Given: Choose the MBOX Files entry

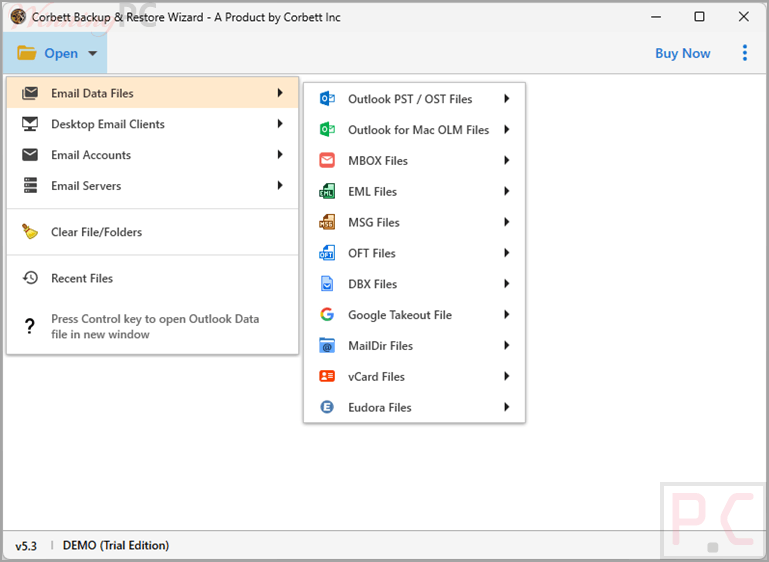Looking at the screenshot, I should click(414, 160).
